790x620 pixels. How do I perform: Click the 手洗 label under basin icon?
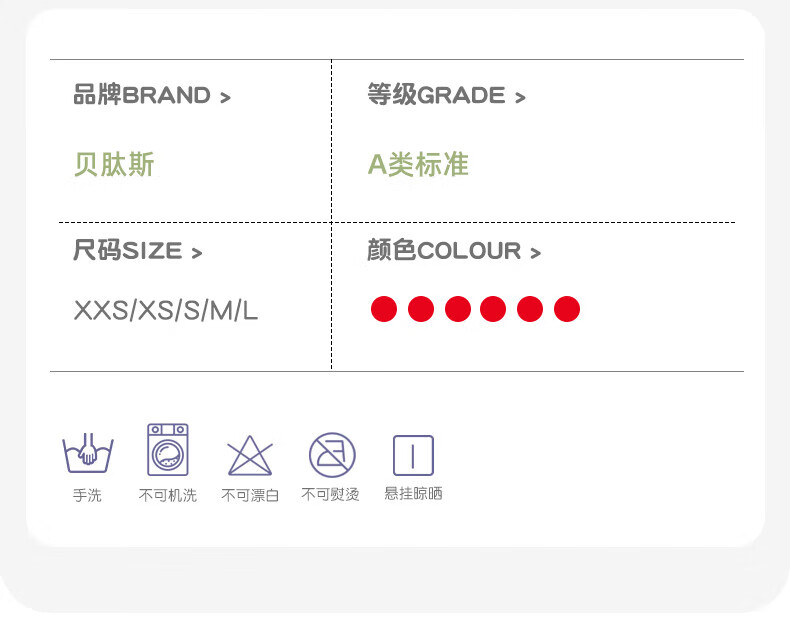click(x=87, y=495)
